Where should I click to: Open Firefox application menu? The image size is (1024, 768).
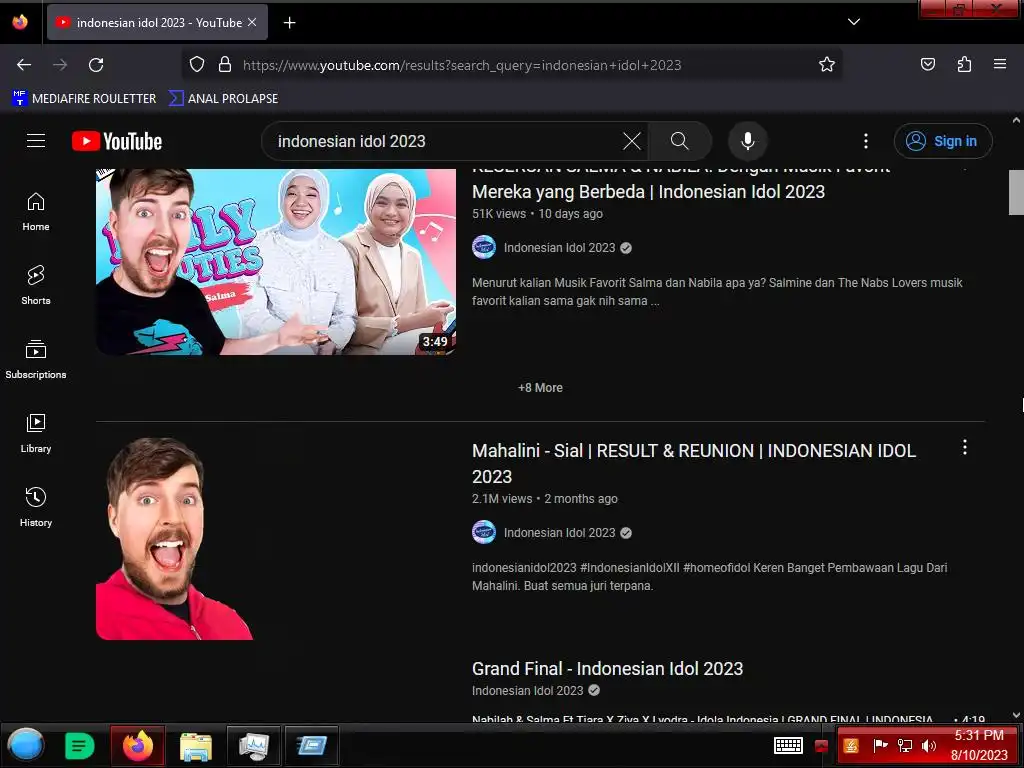click(1000, 65)
